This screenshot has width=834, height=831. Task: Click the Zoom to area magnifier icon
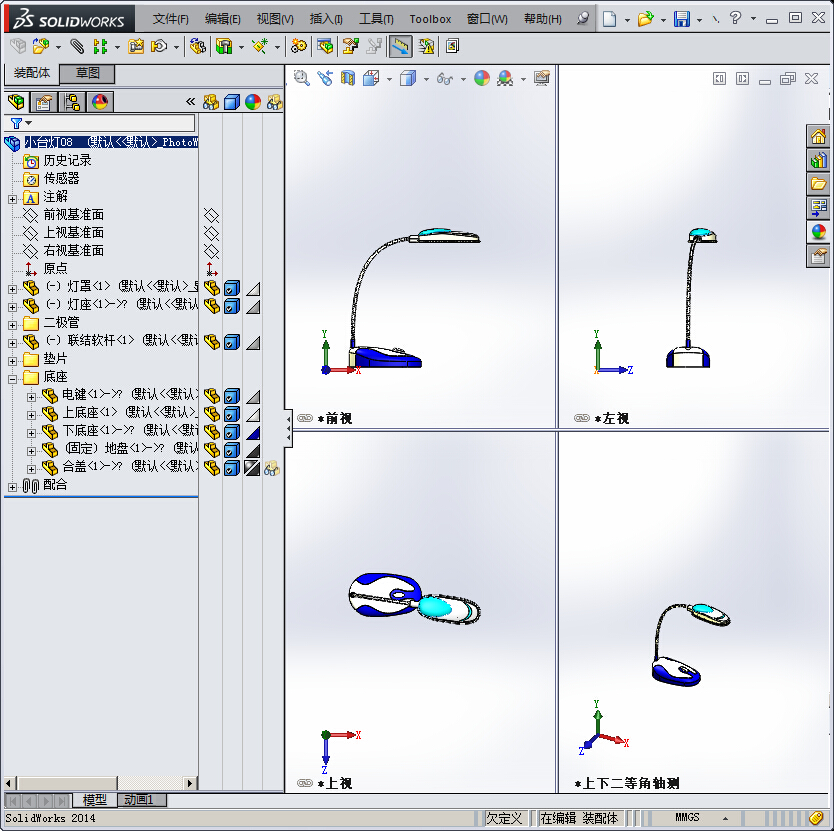click(x=302, y=78)
